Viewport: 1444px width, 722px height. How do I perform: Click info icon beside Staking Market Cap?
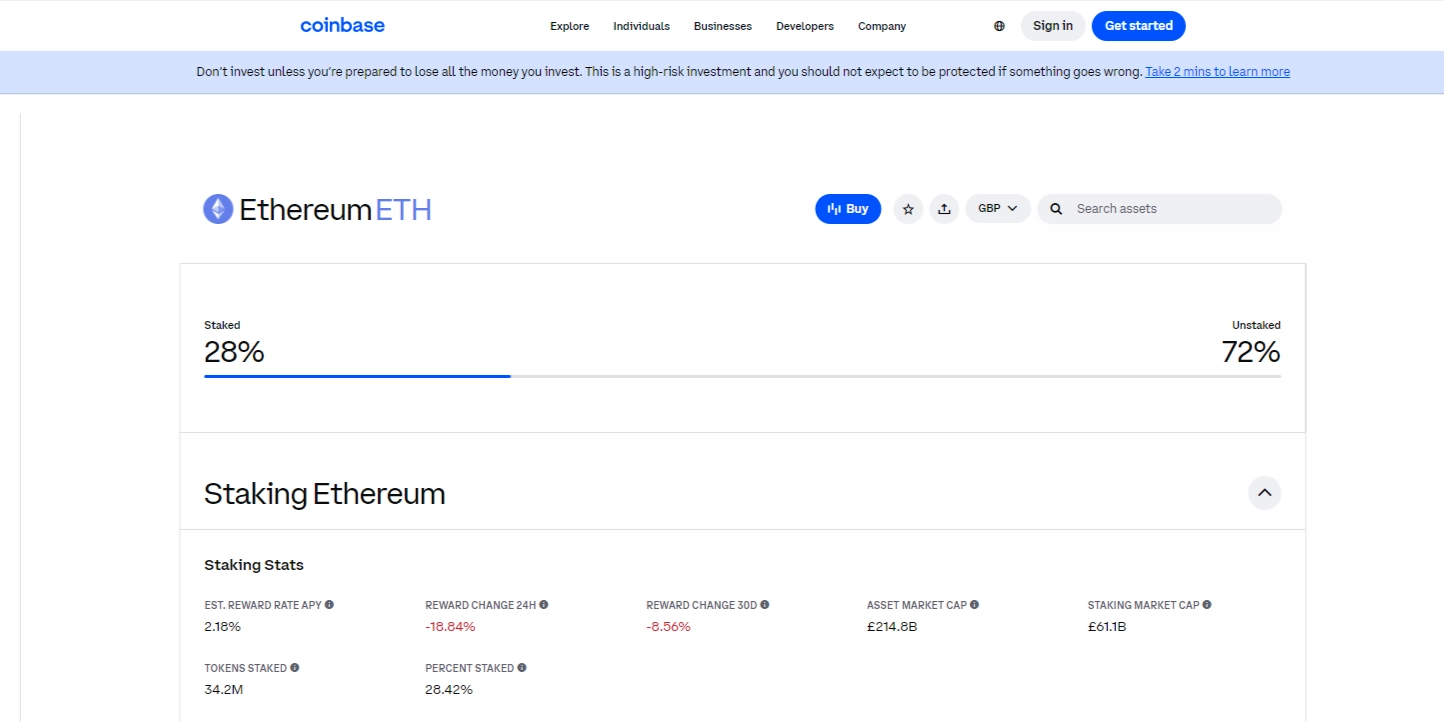pyautogui.click(x=1207, y=605)
